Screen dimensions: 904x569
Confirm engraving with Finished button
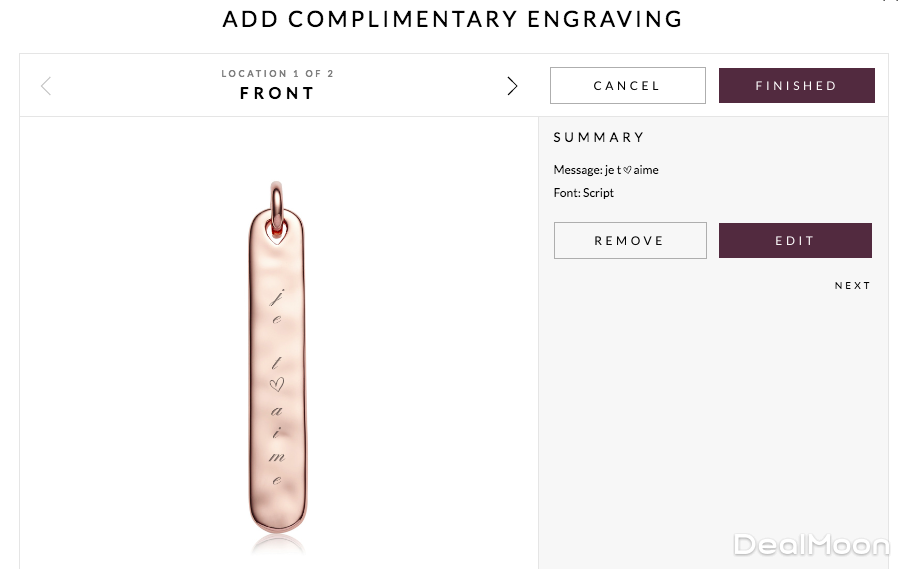796,86
